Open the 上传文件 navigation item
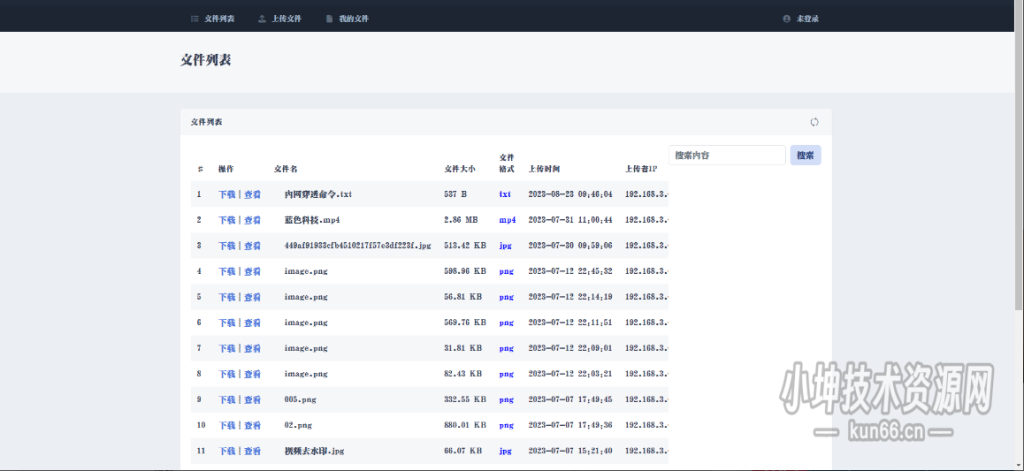The height and width of the screenshot is (471, 1024). tap(280, 19)
